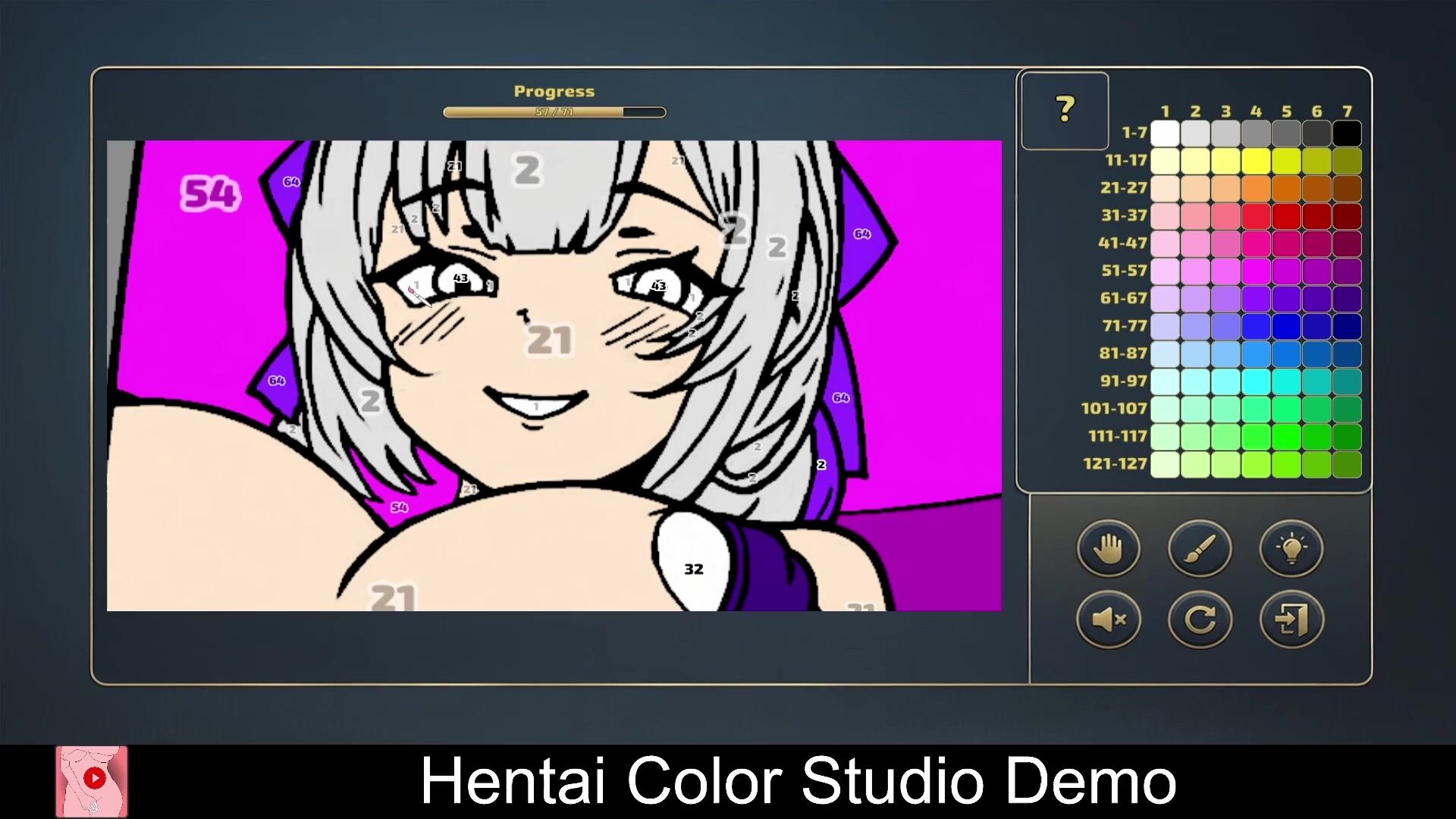Click the lightbulb hint button
Screen dimensions: 1456x819
point(1291,548)
